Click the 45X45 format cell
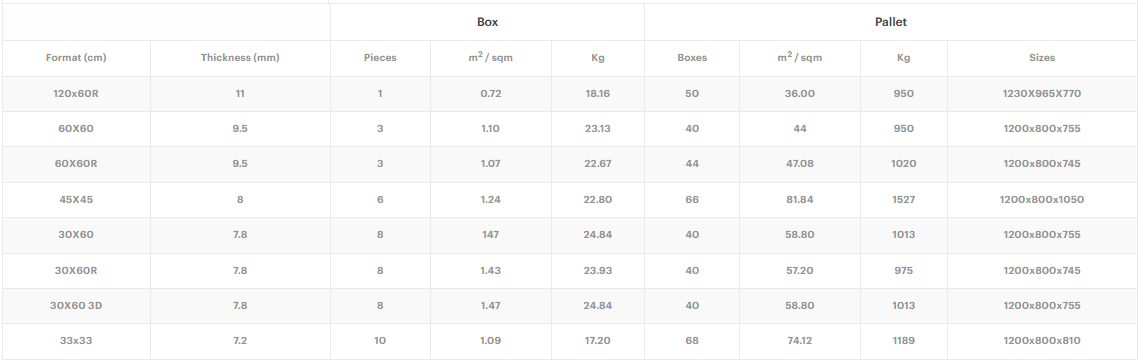 point(76,200)
